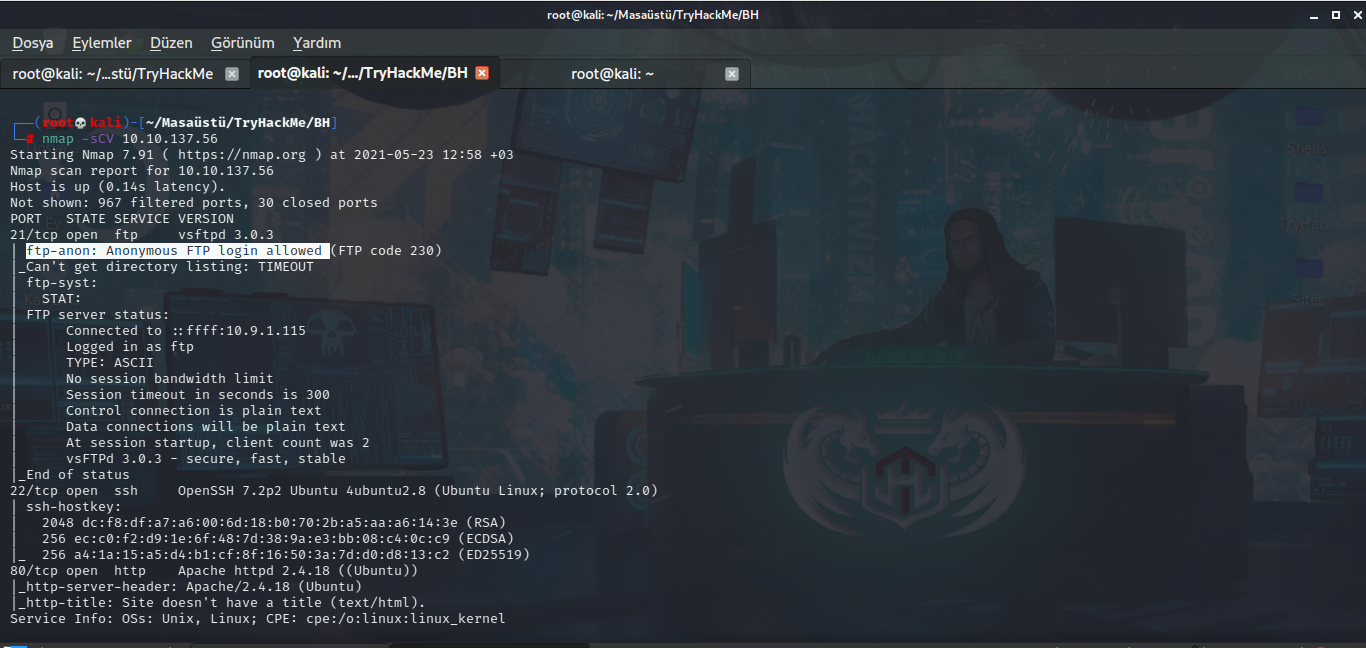Viewport: 1366px width, 648px height.
Task: Close the active TryHackMe/BH terminal tab
Action: click(x=482, y=73)
